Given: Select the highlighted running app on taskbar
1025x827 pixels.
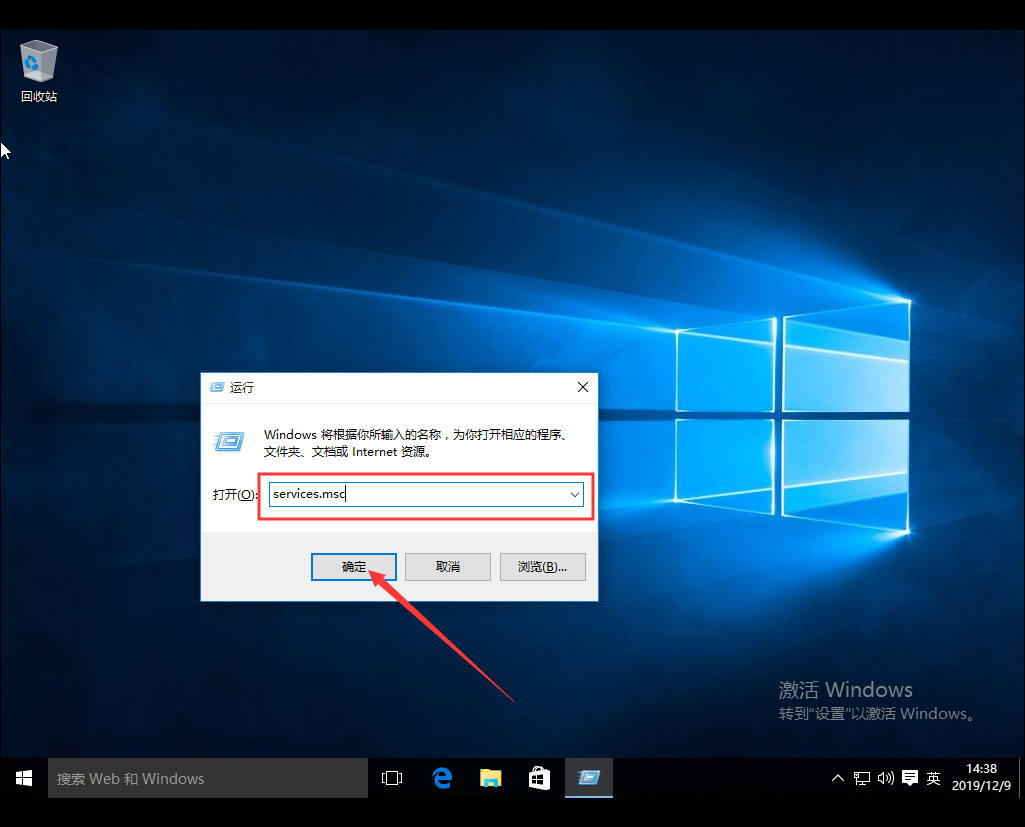Looking at the screenshot, I should click(588, 777).
